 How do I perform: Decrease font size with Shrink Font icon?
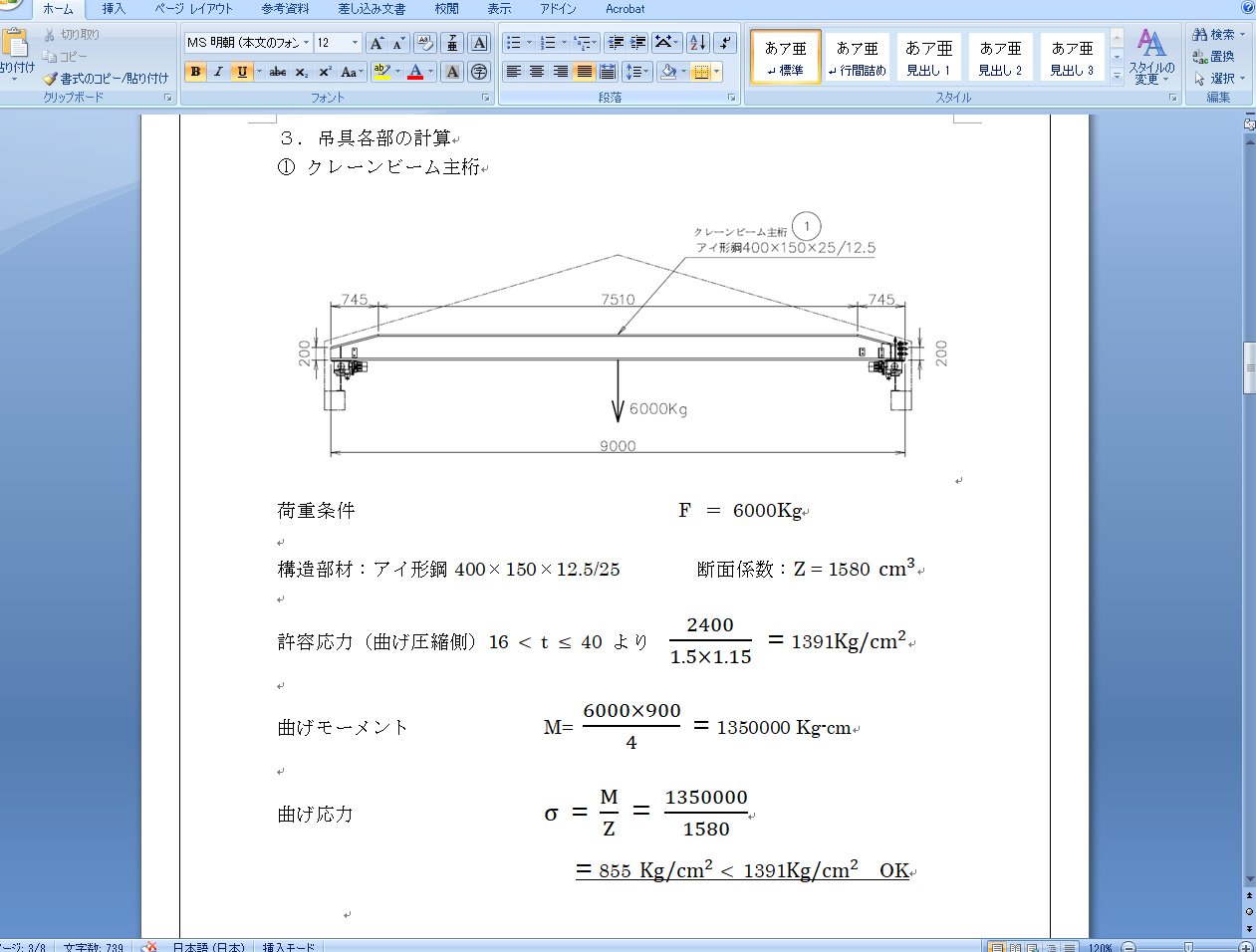(398, 43)
